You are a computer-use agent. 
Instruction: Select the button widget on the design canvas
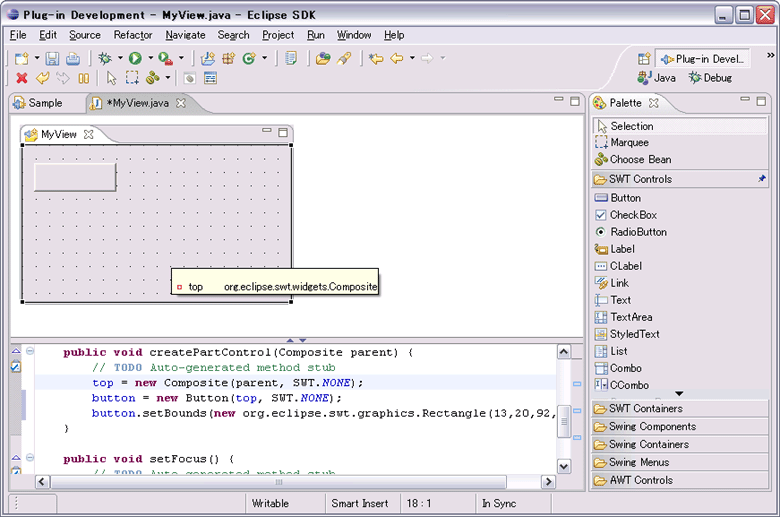[x=75, y=177]
